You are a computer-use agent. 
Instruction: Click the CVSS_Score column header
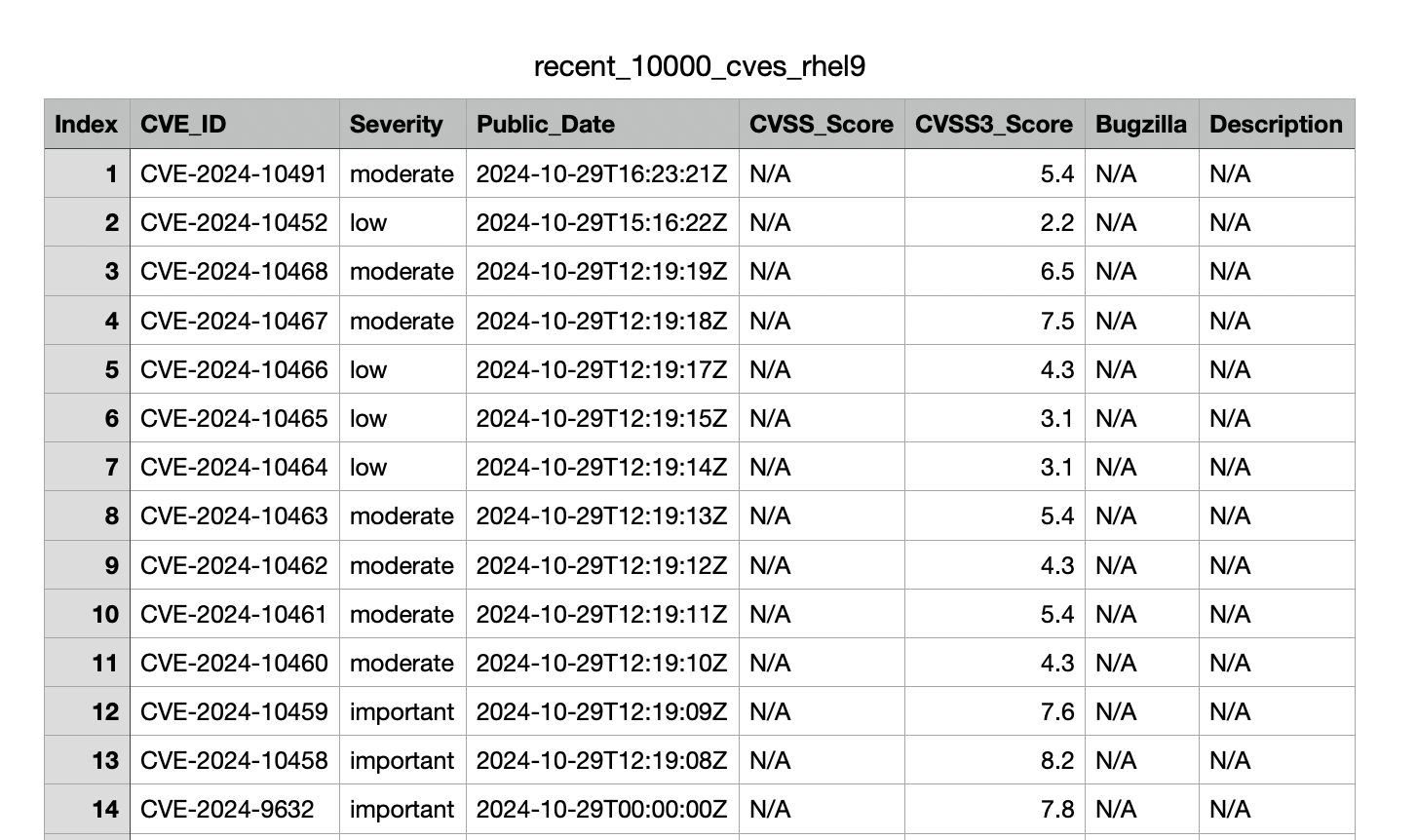click(x=821, y=125)
